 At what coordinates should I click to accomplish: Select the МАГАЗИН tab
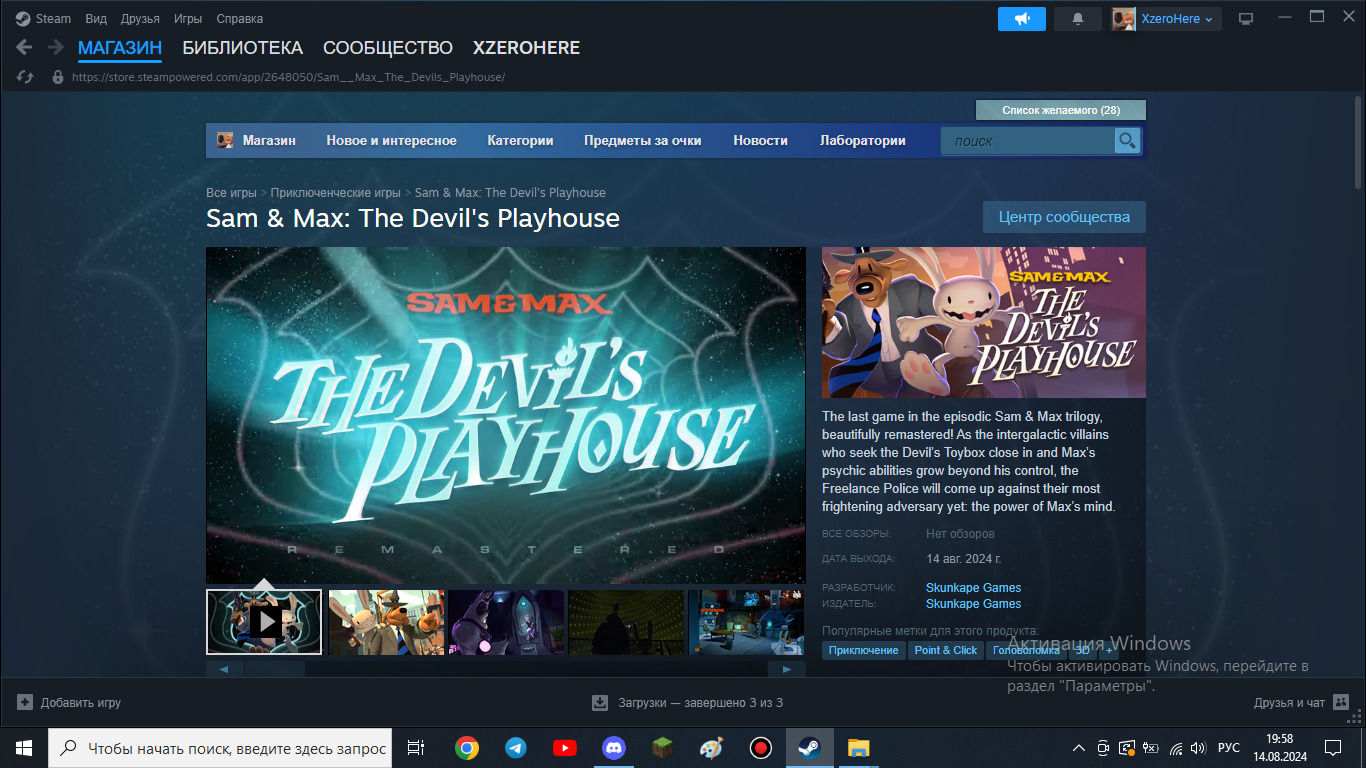pos(120,48)
